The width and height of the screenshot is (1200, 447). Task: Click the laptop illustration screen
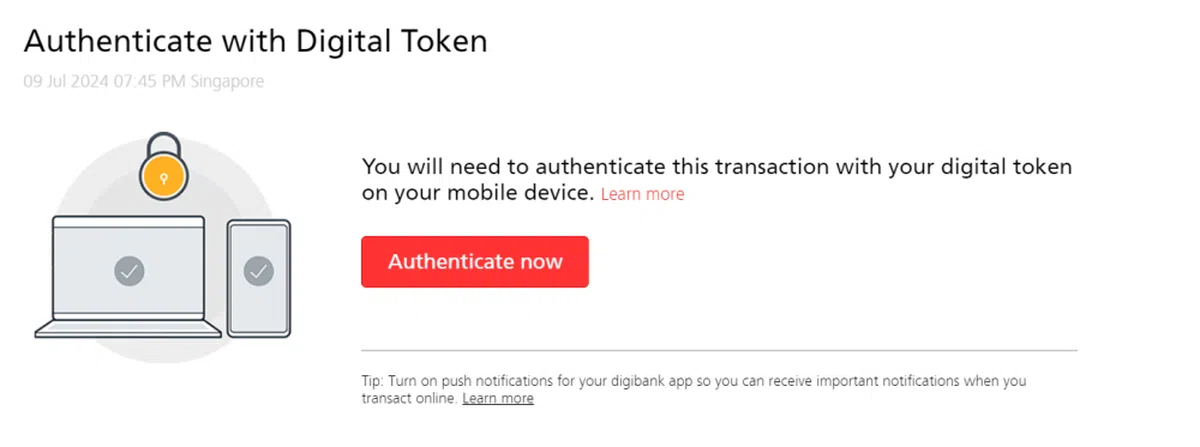click(129, 268)
